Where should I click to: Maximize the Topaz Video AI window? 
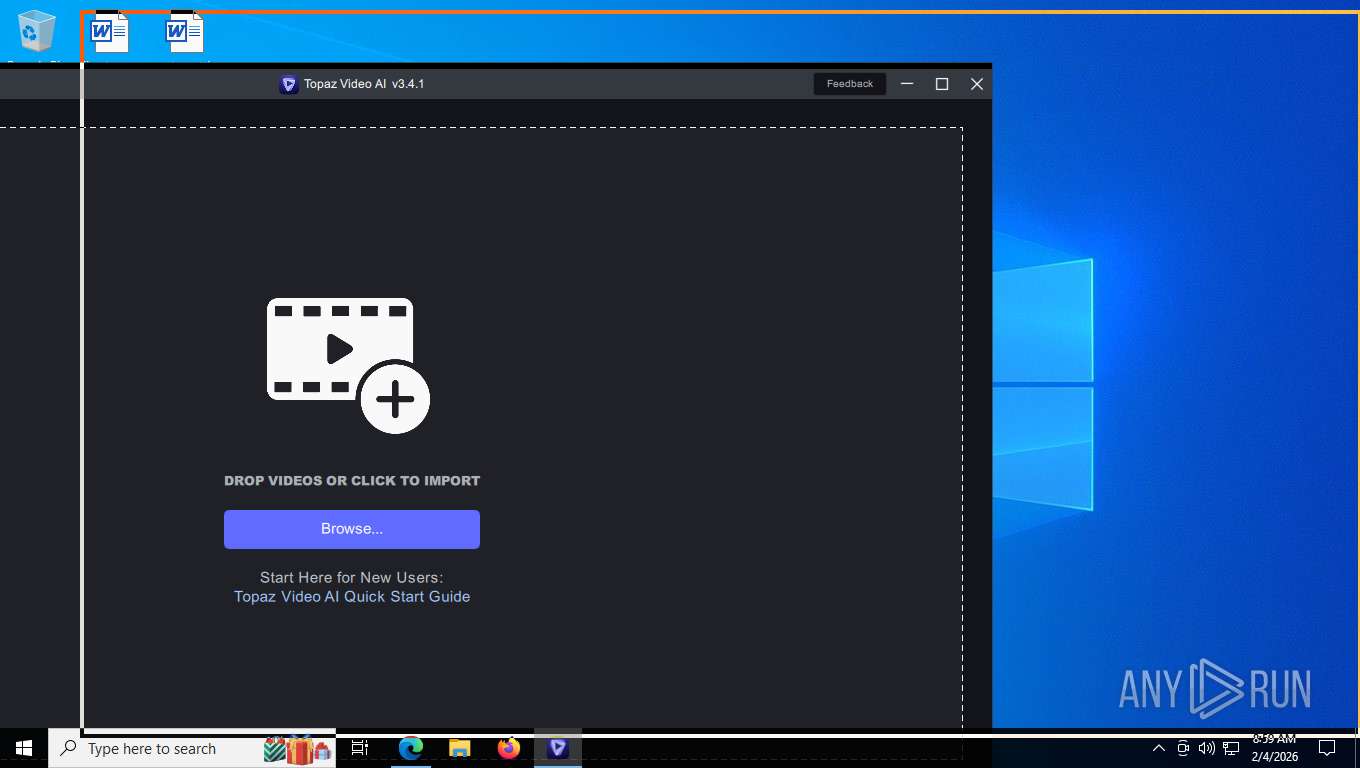(942, 84)
